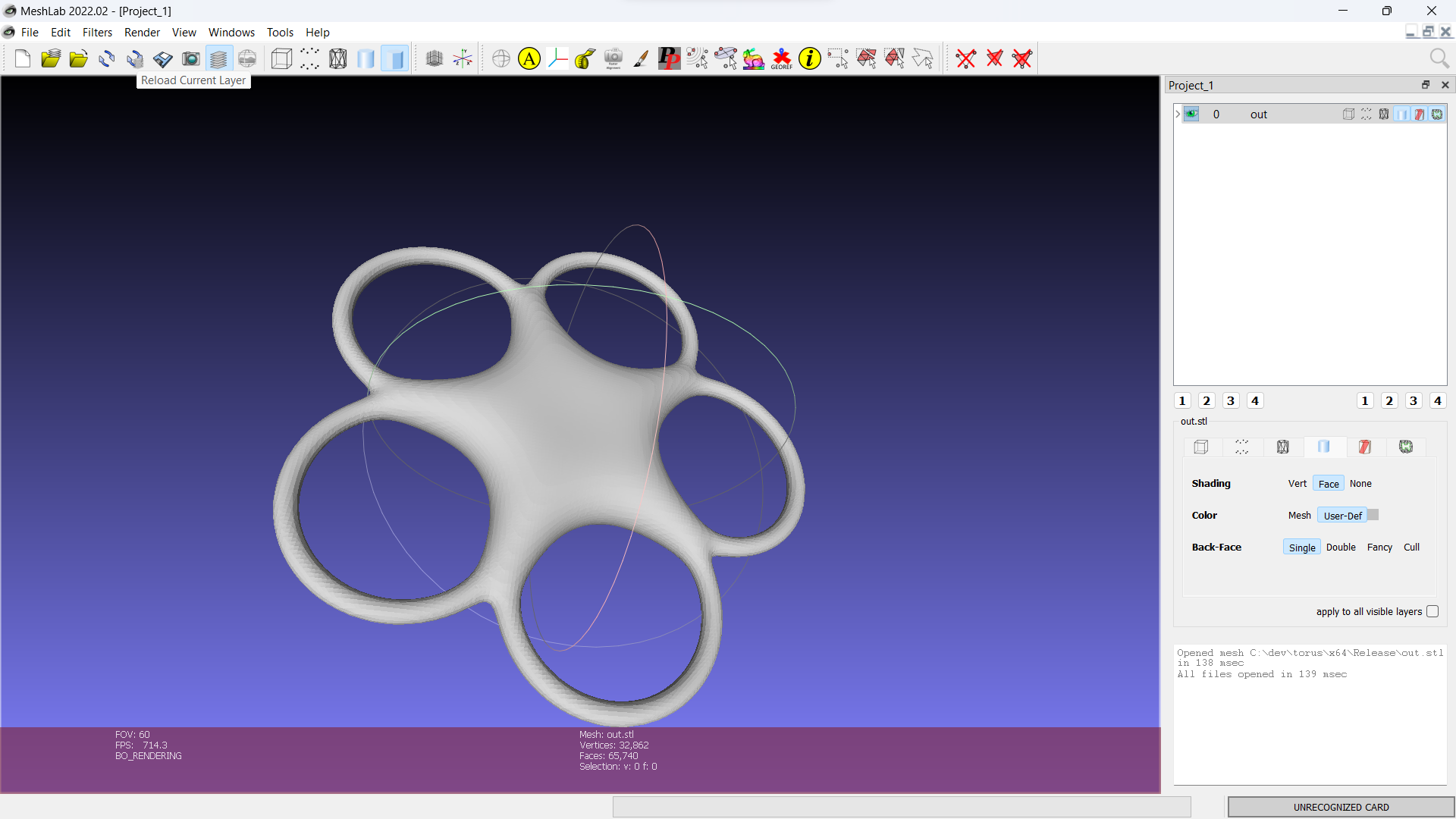Open the File menu
This screenshot has height=819, width=1456.
tap(30, 33)
